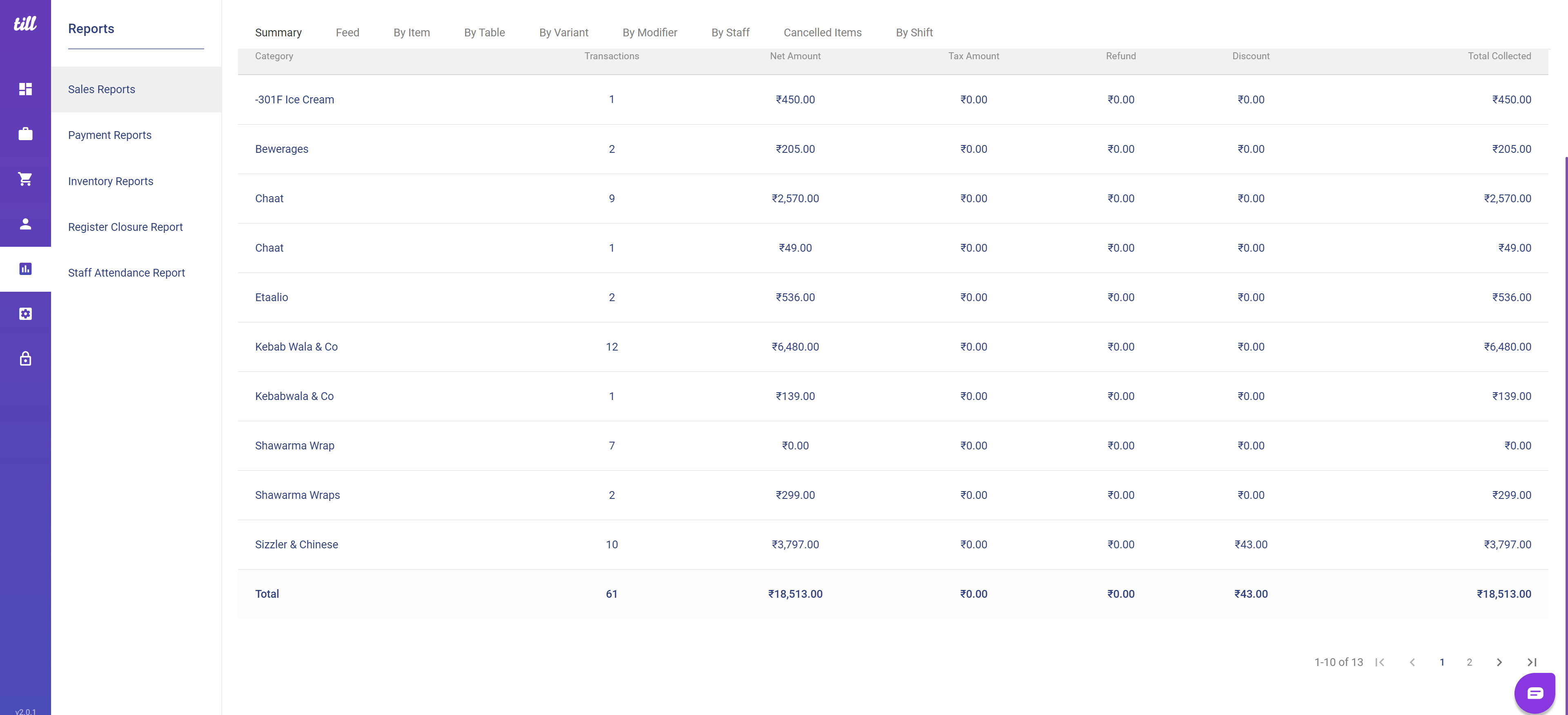Click the lock icon in sidebar

point(25,358)
